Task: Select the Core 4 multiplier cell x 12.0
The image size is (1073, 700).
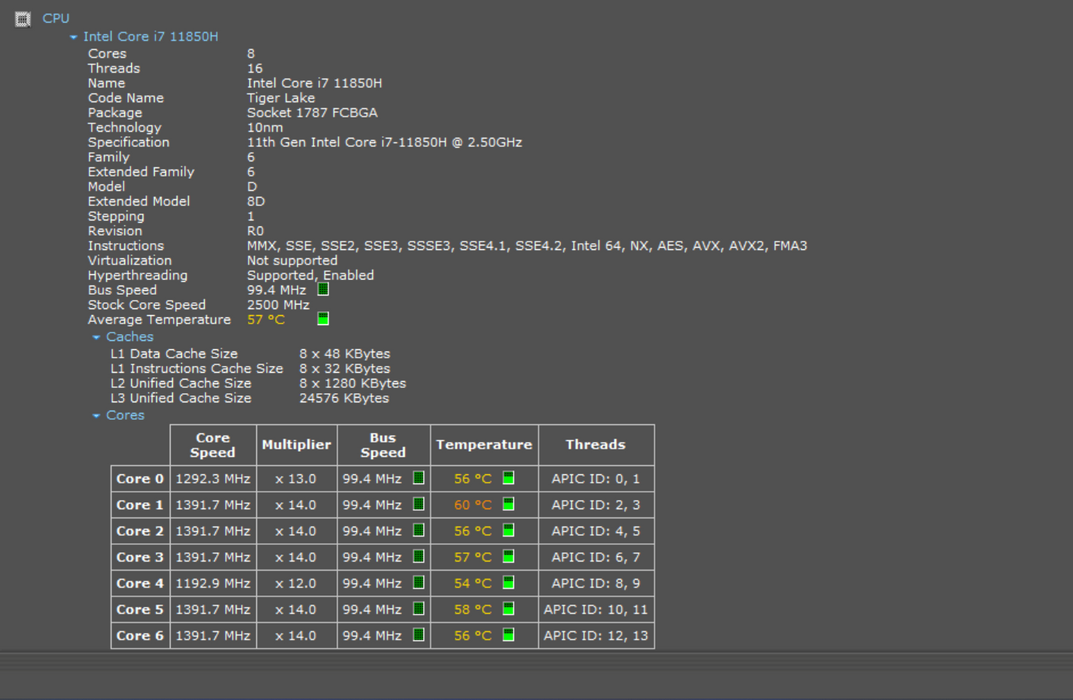Action: pyautogui.click(x=296, y=584)
